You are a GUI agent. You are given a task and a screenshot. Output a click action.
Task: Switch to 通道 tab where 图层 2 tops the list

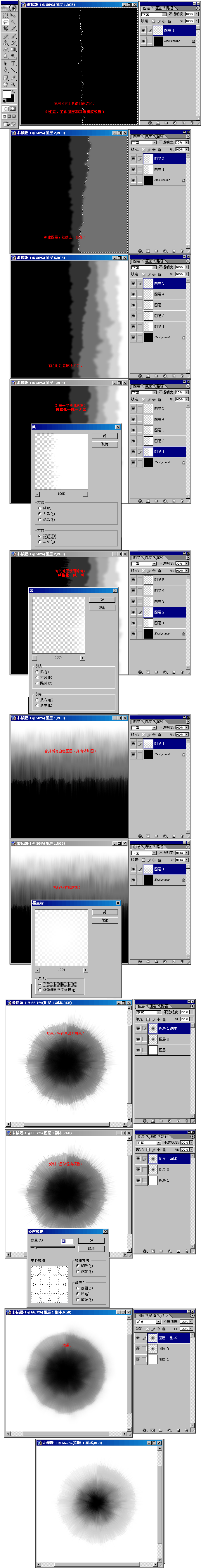click(x=148, y=136)
